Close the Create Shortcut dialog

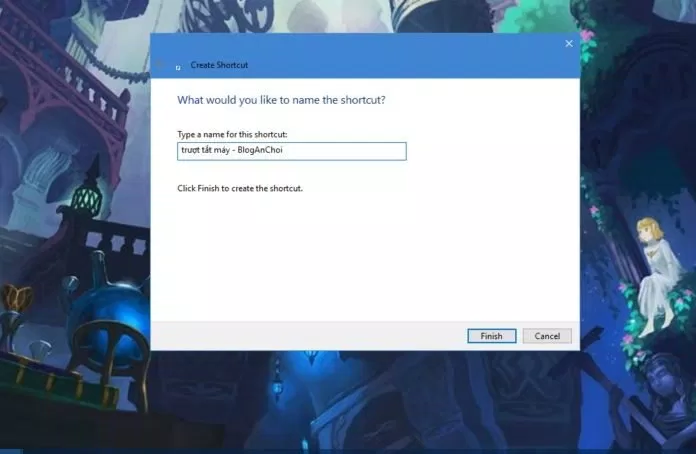click(569, 43)
